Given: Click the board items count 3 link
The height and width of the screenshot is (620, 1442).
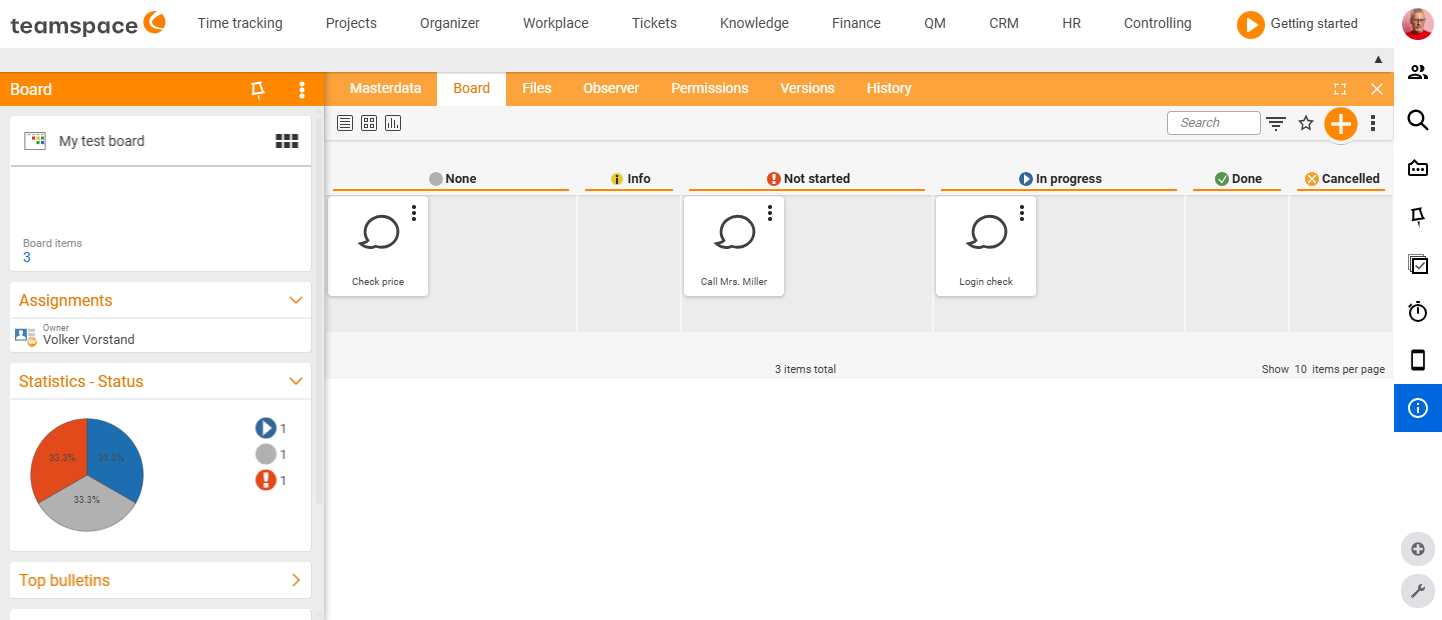Looking at the screenshot, I should 27,257.
